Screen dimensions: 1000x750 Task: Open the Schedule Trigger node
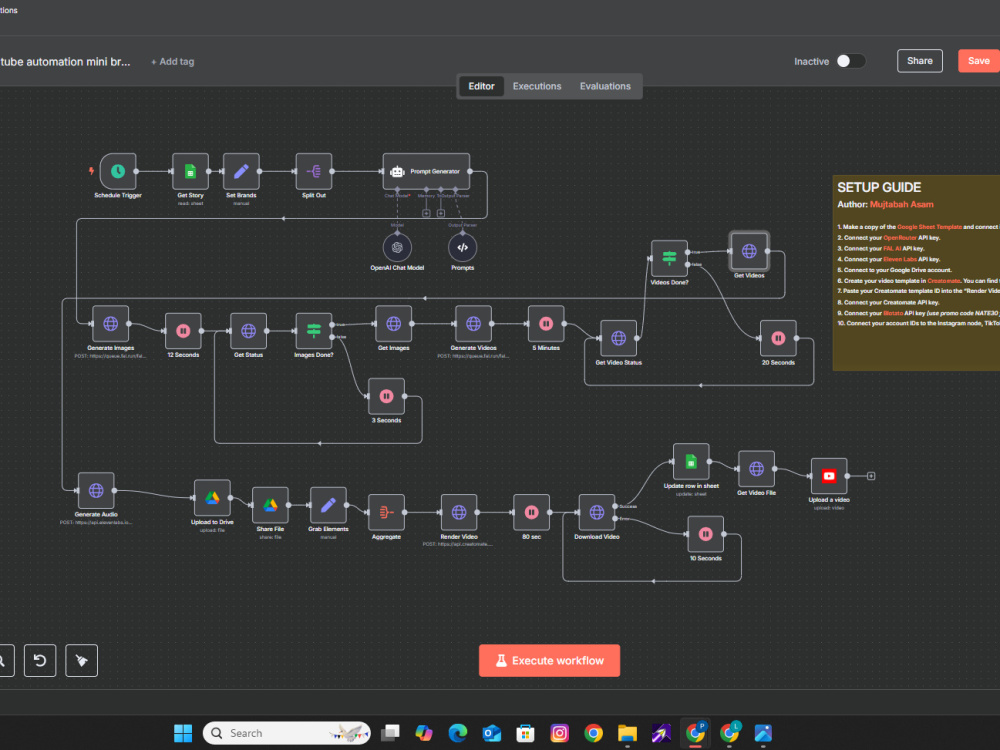coord(118,171)
